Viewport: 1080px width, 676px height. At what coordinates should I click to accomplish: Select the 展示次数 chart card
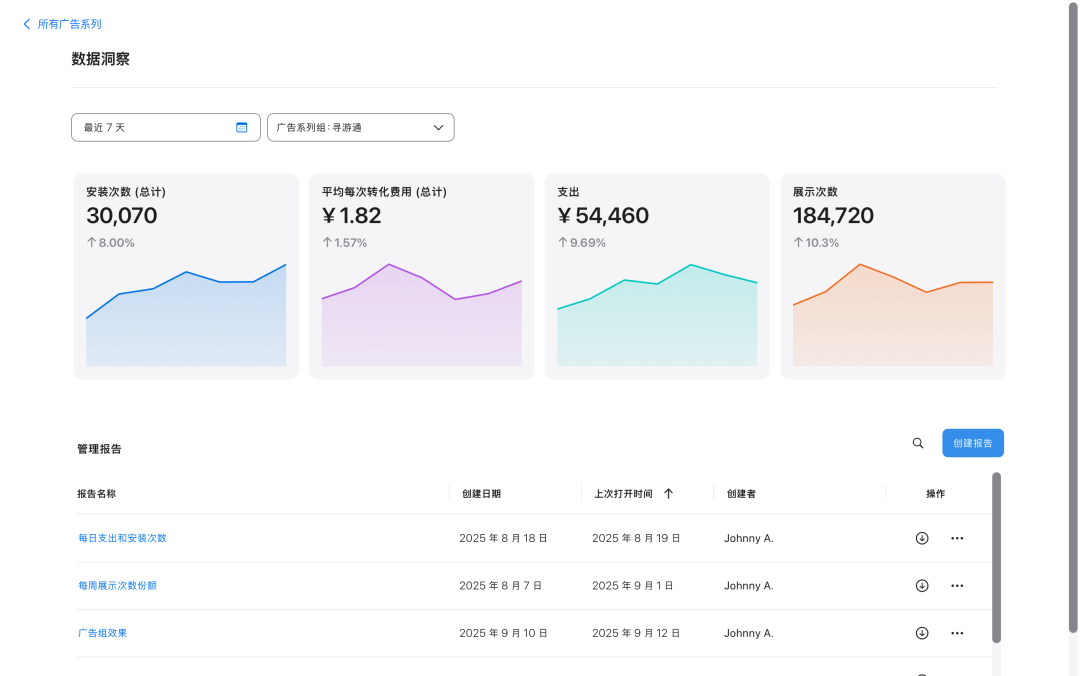coord(892,276)
